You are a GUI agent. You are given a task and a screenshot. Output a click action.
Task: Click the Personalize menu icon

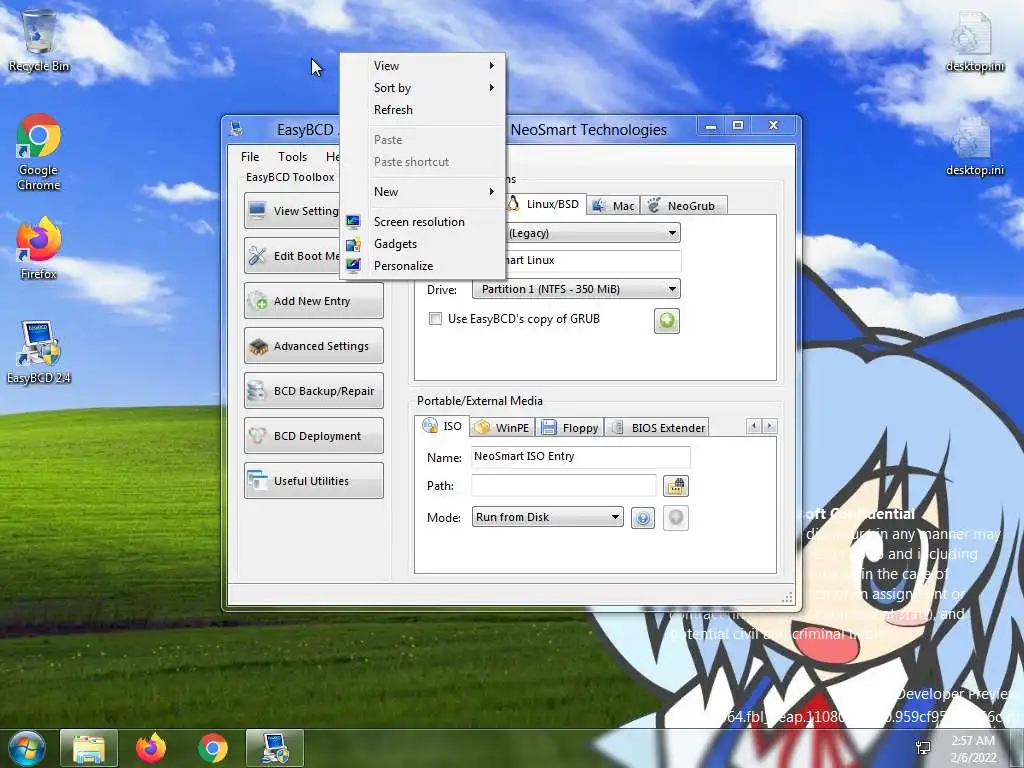coord(353,266)
